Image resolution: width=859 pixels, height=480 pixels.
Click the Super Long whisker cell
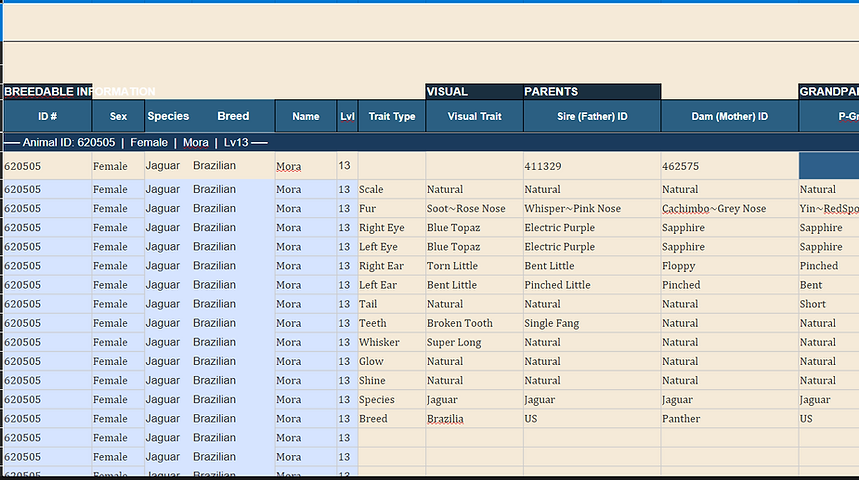[474, 342]
